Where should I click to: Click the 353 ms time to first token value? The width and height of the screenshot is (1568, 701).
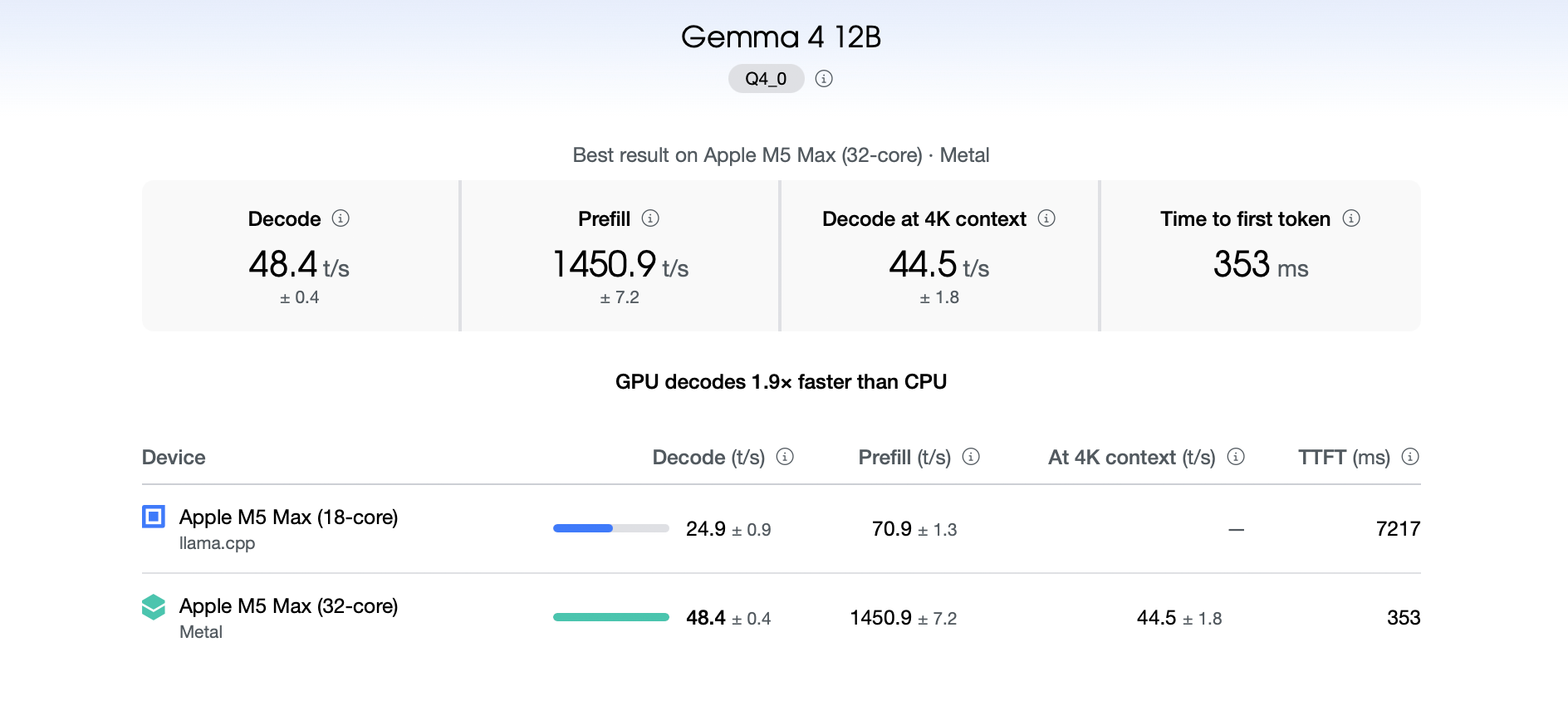[x=1261, y=265]
